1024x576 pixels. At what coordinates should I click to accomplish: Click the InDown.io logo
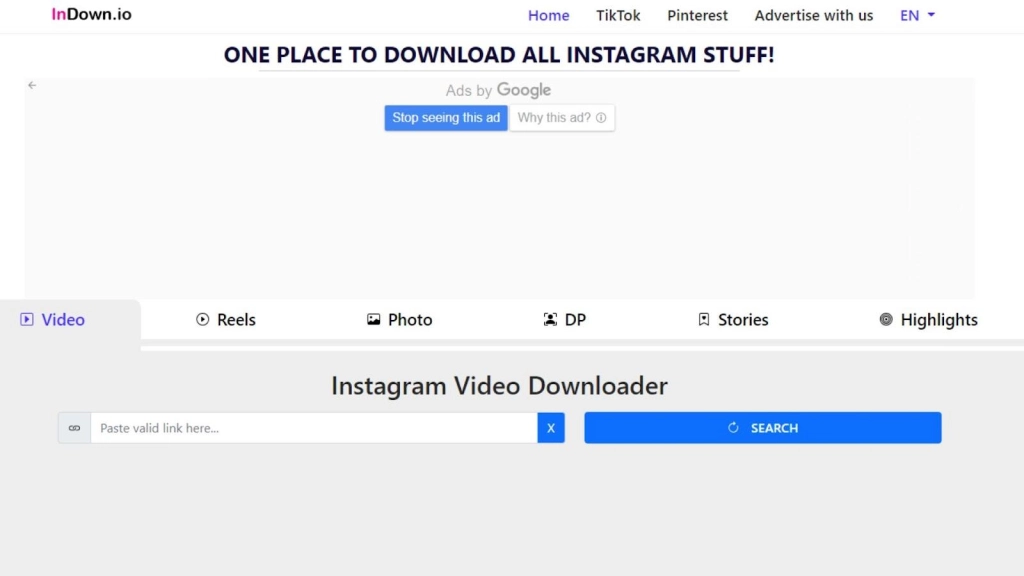(x=91, y=14)
